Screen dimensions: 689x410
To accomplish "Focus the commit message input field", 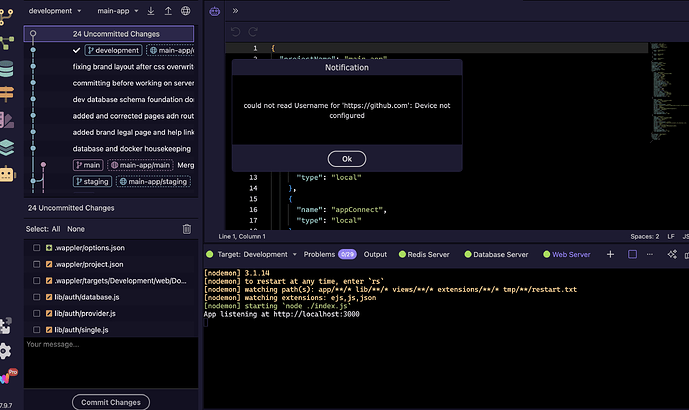I will tap(111, 362).
